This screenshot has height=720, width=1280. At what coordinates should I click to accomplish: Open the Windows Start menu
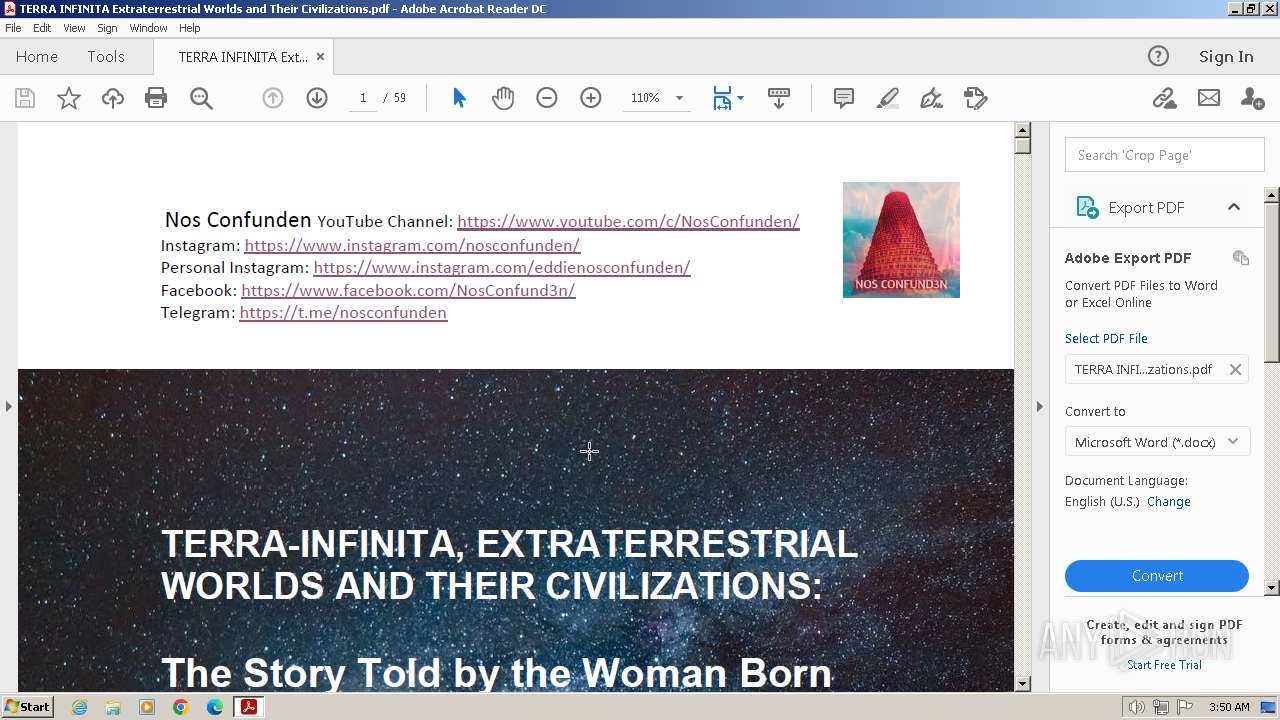[27, 707]
